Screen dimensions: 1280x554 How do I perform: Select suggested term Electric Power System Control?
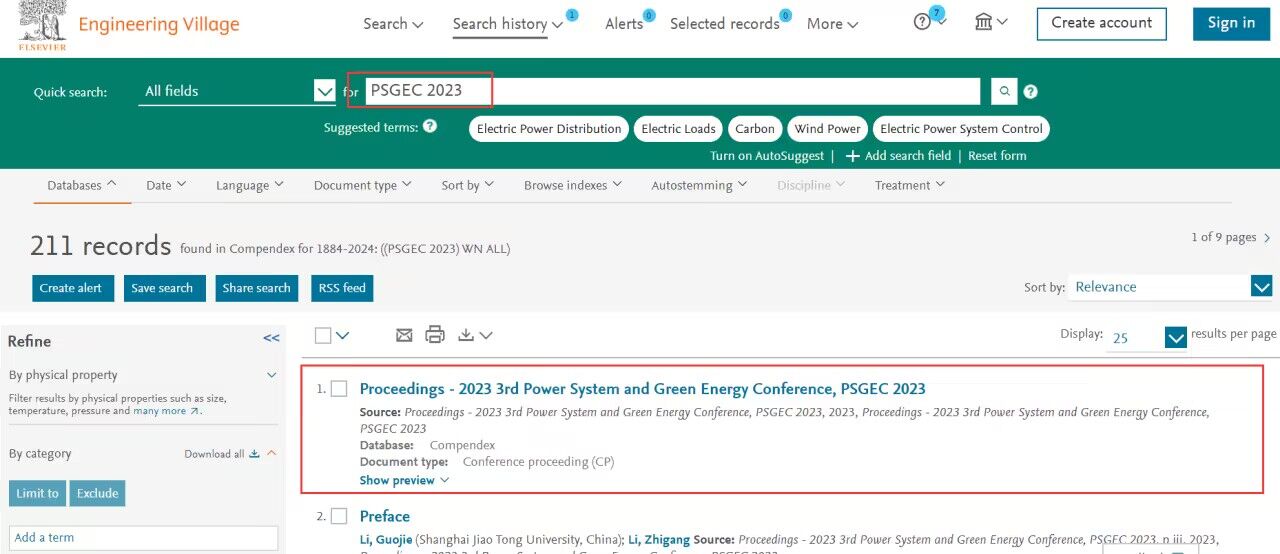pyautogui.click(x=961, y=128)
